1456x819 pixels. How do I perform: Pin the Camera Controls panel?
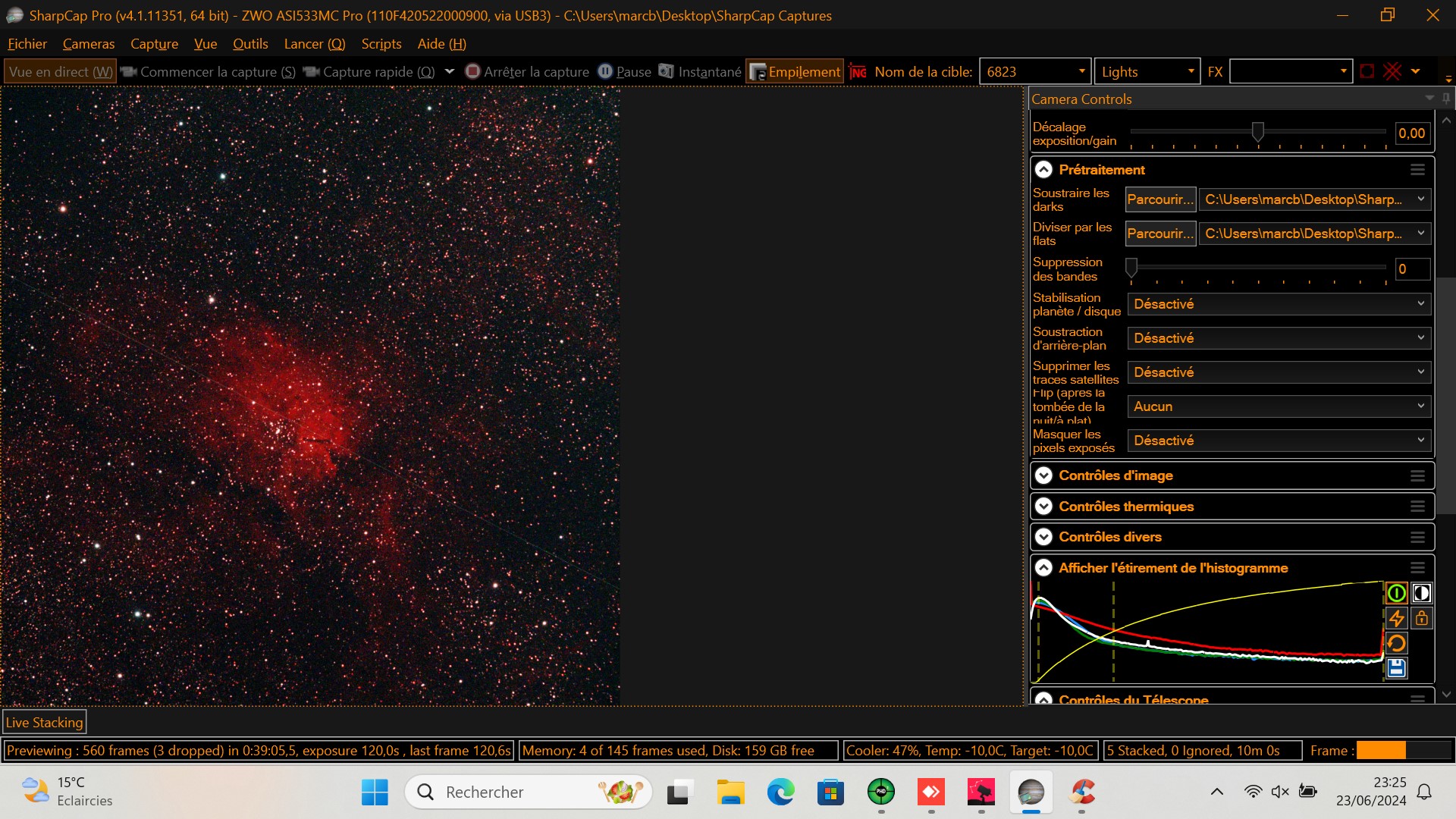tap(1446, 99)
